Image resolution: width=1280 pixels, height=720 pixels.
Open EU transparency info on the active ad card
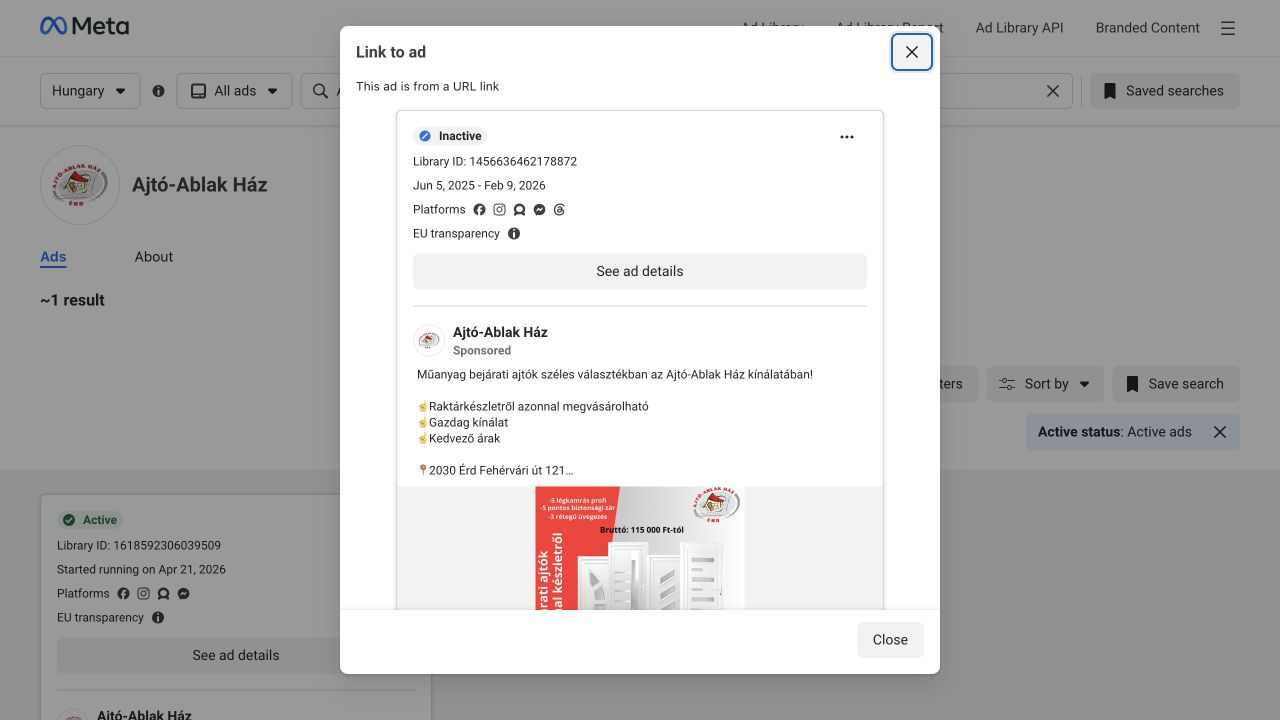click(x=158, y=618)
